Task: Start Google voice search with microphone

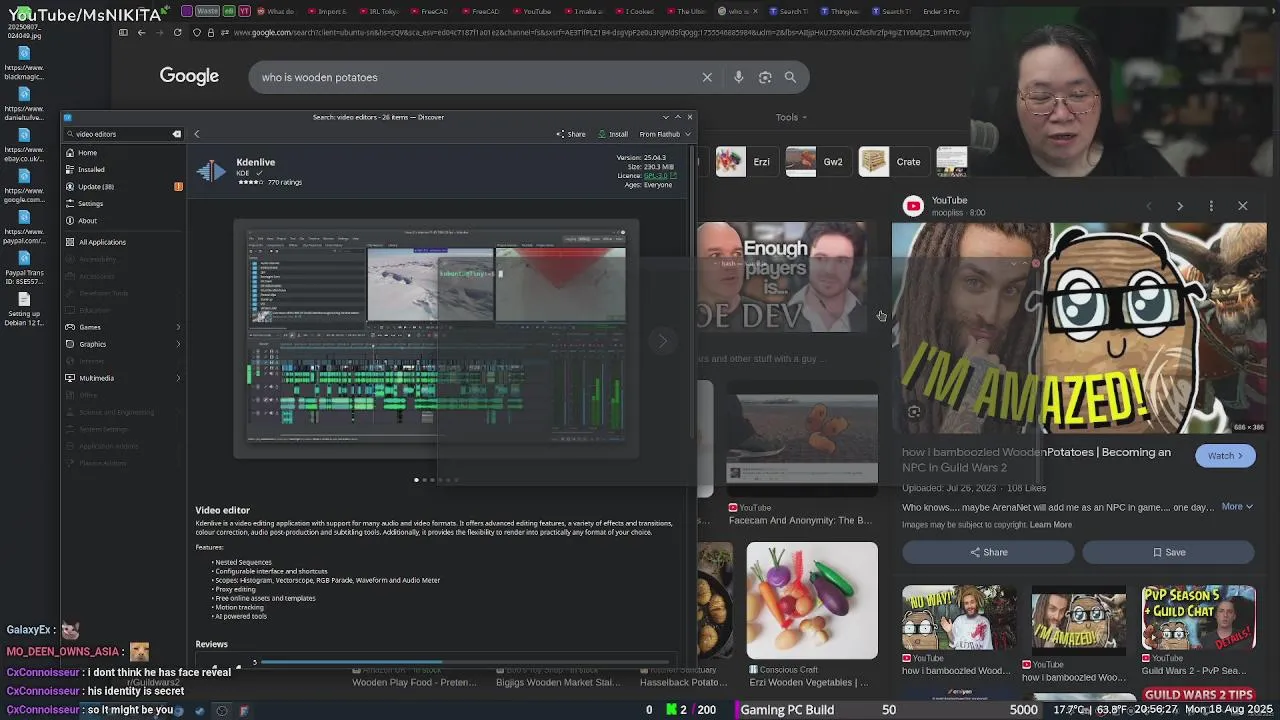Action: tap(738, 77)
